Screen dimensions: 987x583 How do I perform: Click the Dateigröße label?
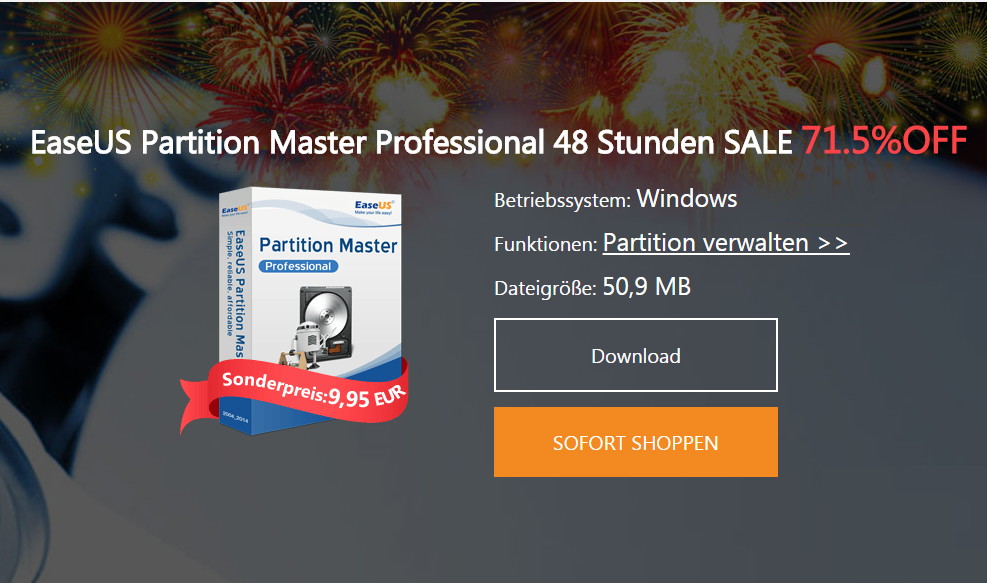[x=545, y=288]
